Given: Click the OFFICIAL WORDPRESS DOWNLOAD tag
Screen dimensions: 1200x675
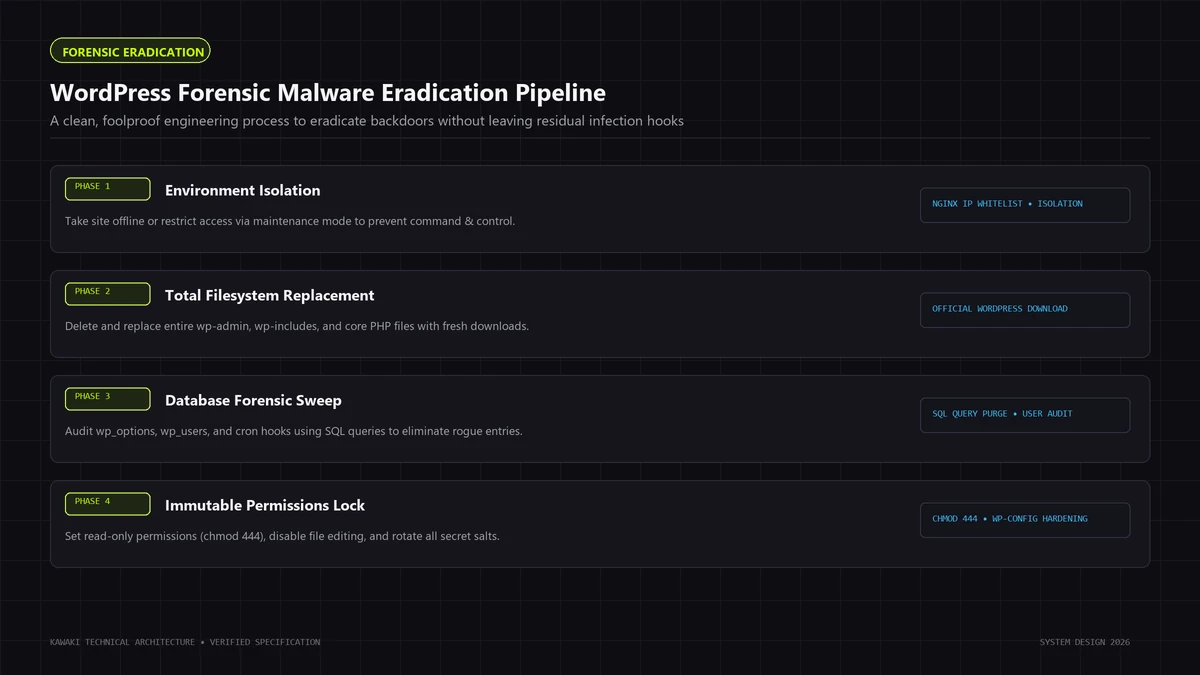Looking at the screenshot, I should click(x=1025, y=310).
